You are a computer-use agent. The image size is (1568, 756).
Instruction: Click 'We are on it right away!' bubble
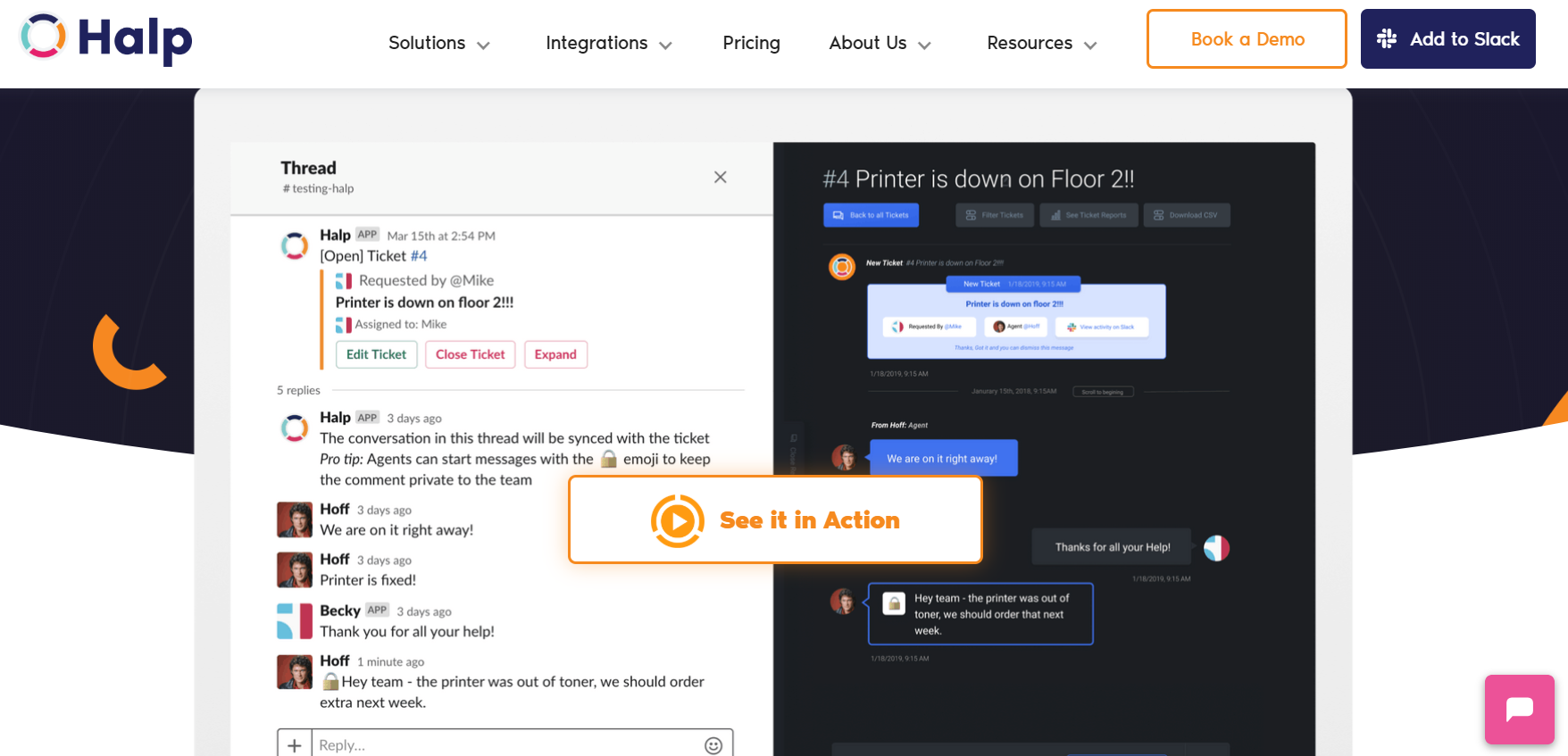[943, 458]
